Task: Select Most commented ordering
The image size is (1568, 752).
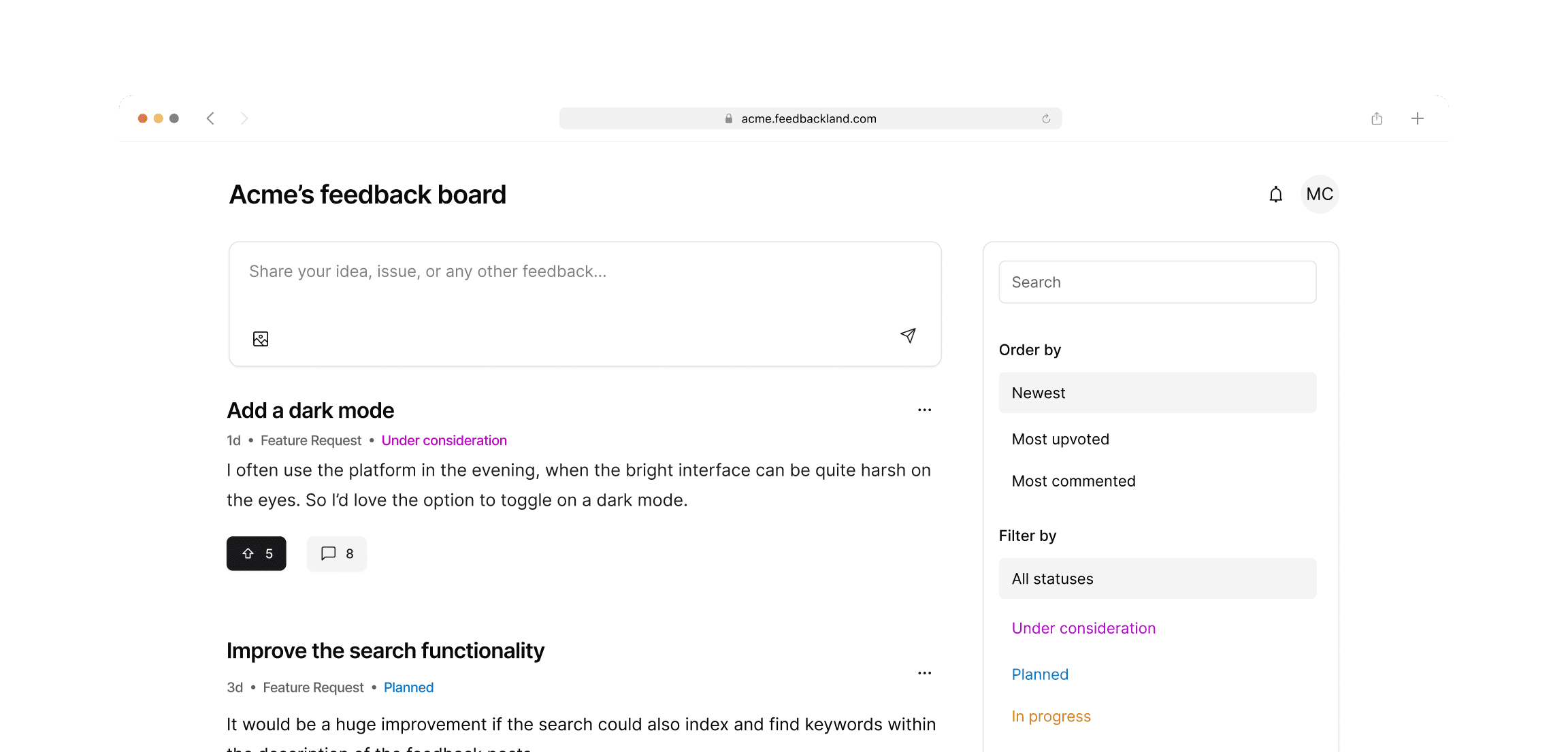Action: pos(1073,481)
